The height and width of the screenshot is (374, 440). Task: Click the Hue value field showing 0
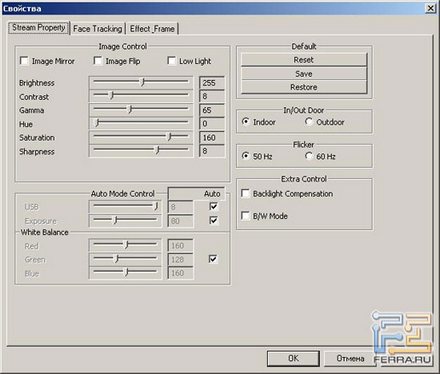pyautogui.click(x=212, y=124)
